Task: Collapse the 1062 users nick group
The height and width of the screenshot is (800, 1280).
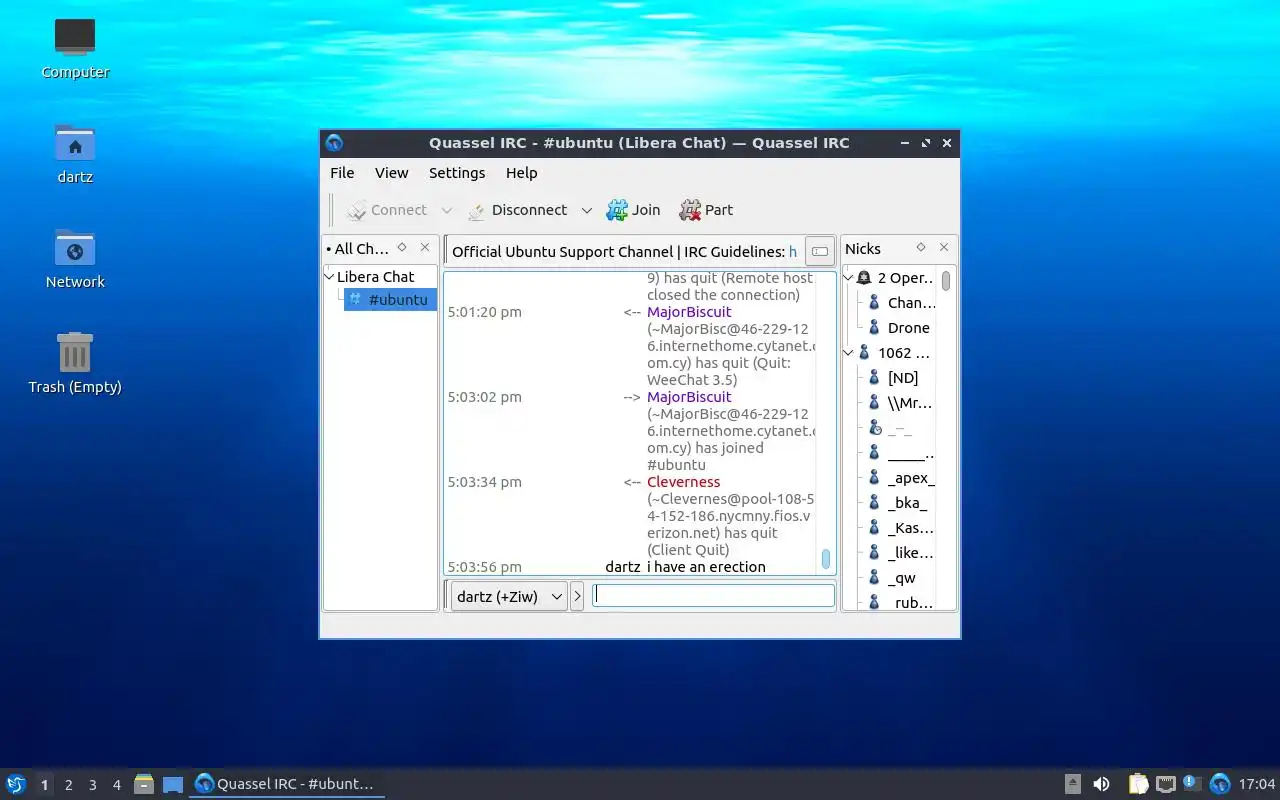Action: coord(849,353)
